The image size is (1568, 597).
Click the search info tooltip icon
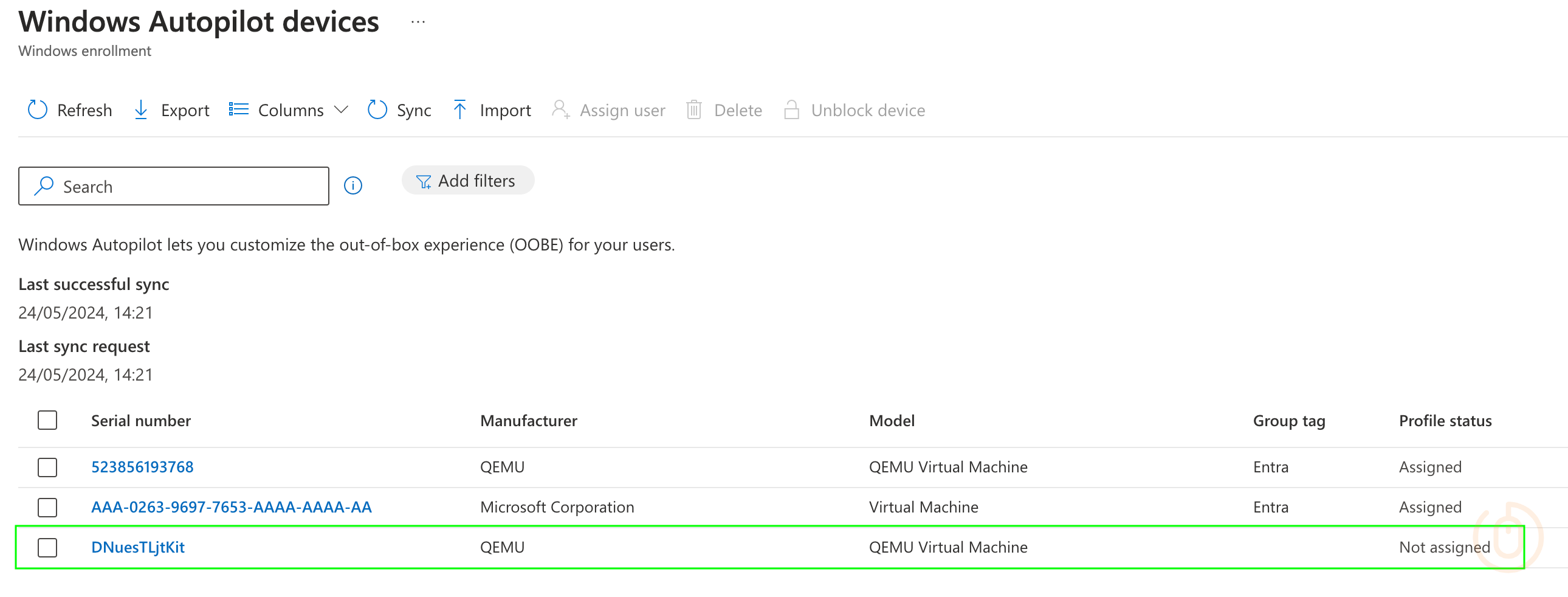[353, 186]
